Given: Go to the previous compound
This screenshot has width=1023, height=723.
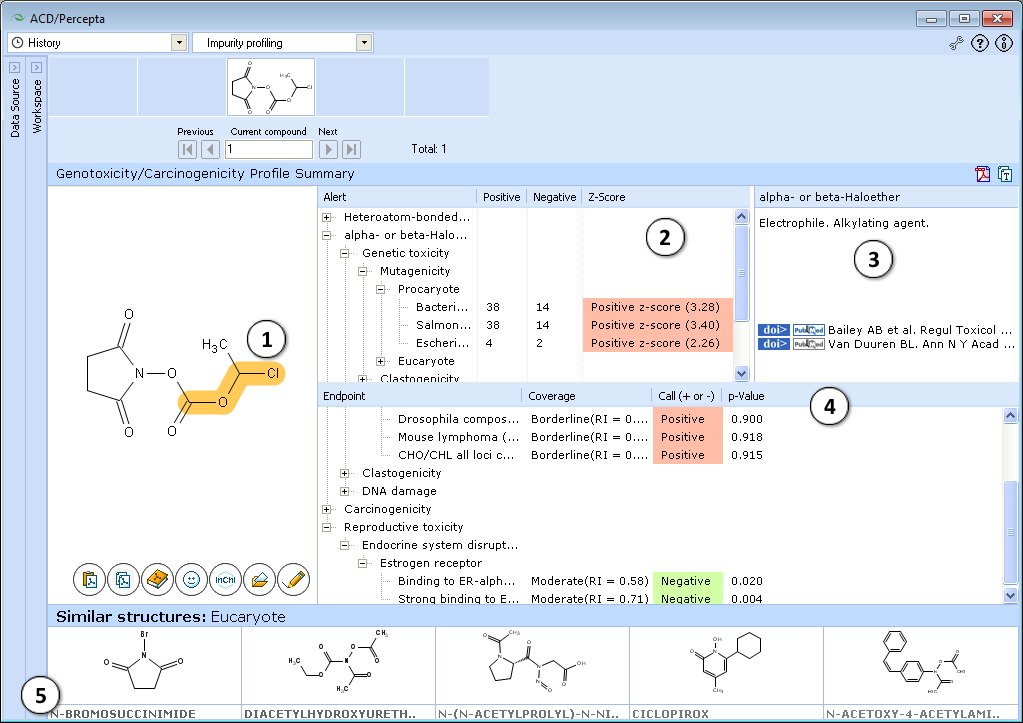Looking at the screenshot, I should pos(210,149).
